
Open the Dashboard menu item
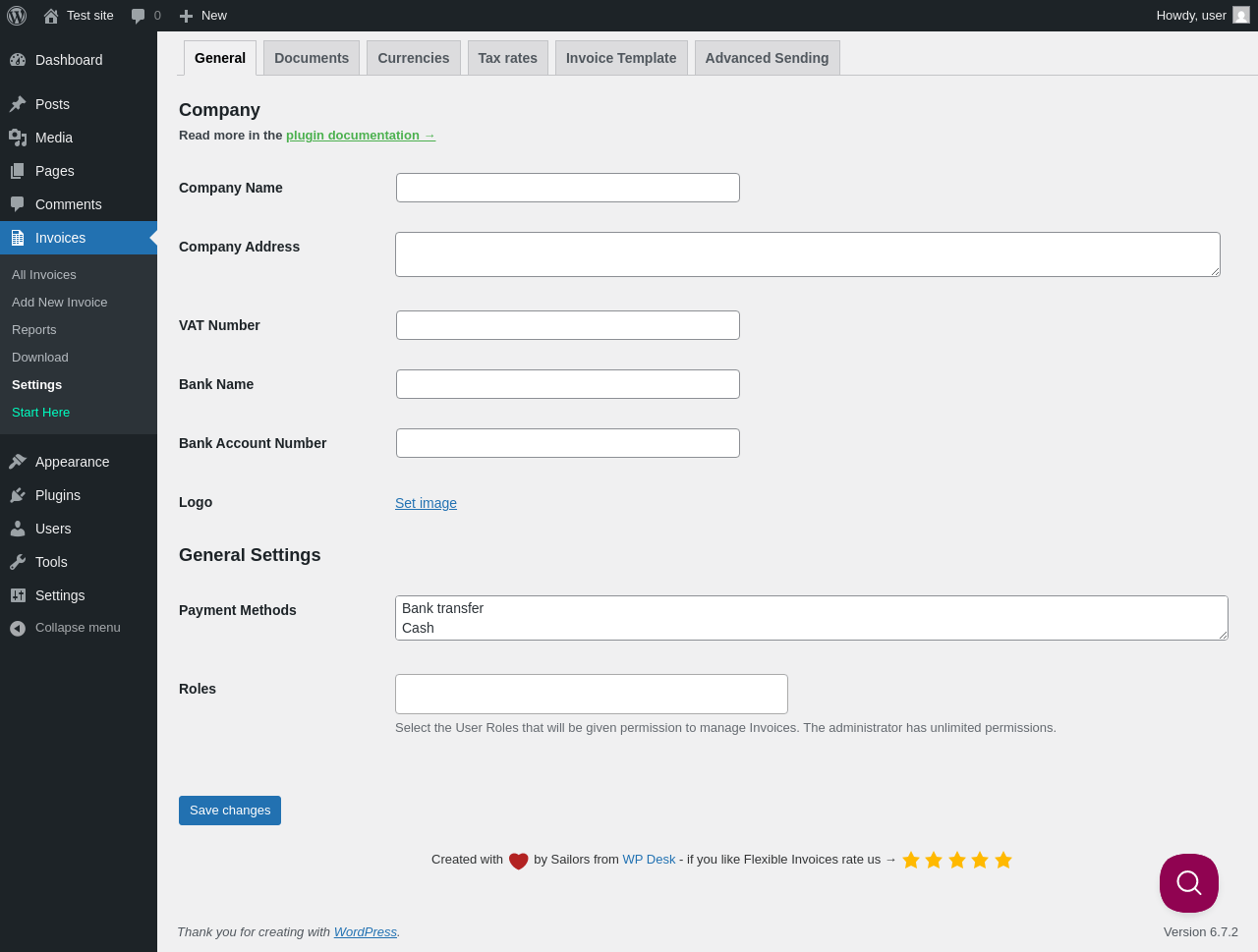(x=79, y=60)
